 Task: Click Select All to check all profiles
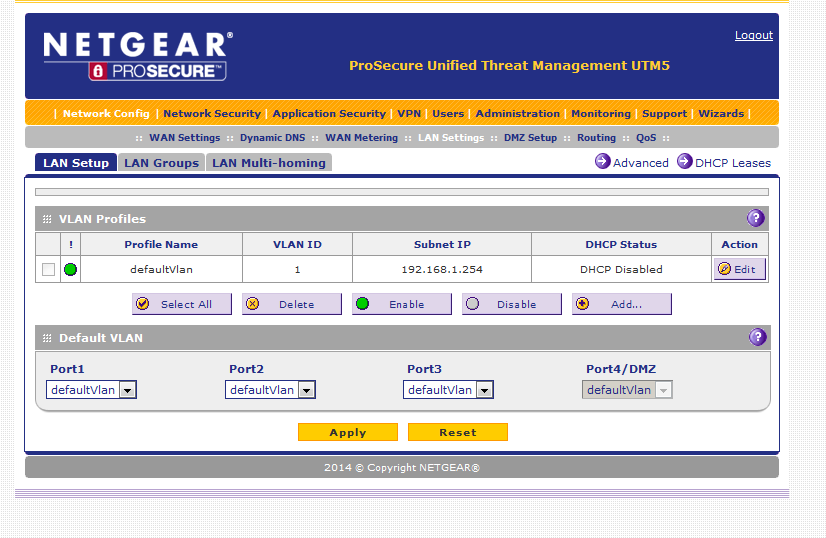coord(181,304)
